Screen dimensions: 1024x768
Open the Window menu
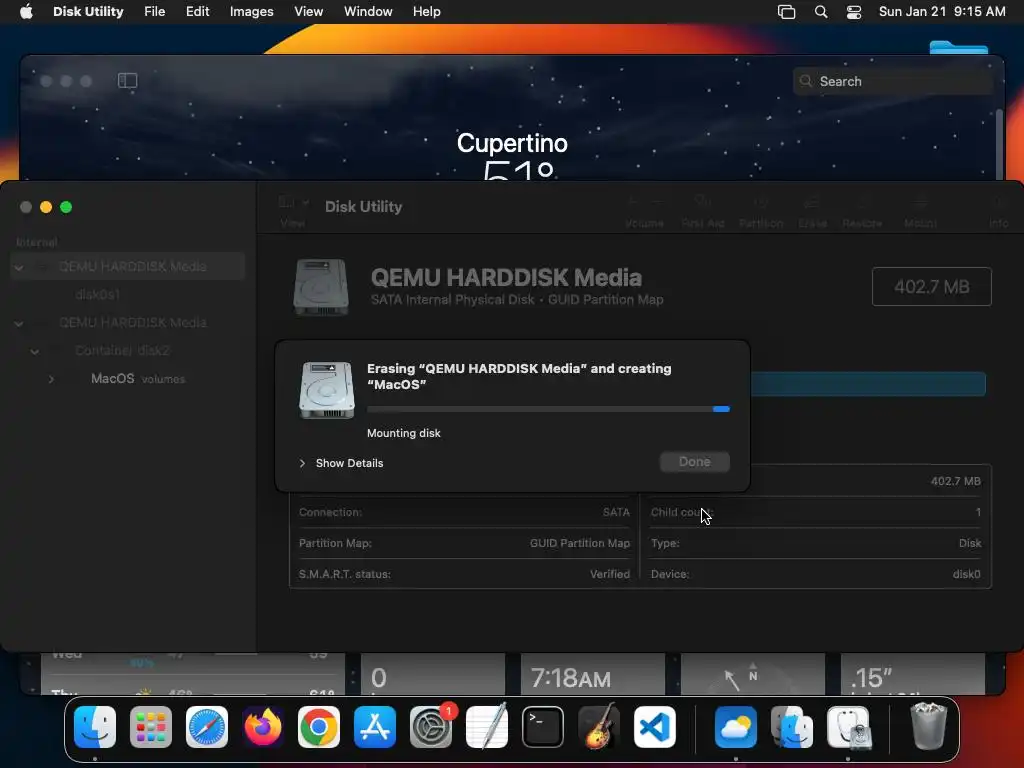368,12
